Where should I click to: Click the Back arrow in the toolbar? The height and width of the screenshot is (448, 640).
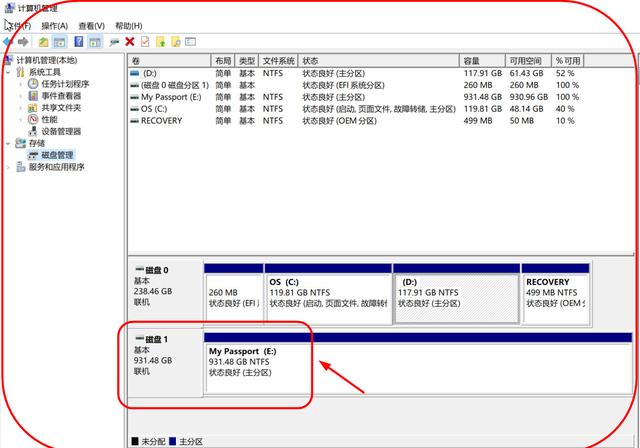click(9, 42)
